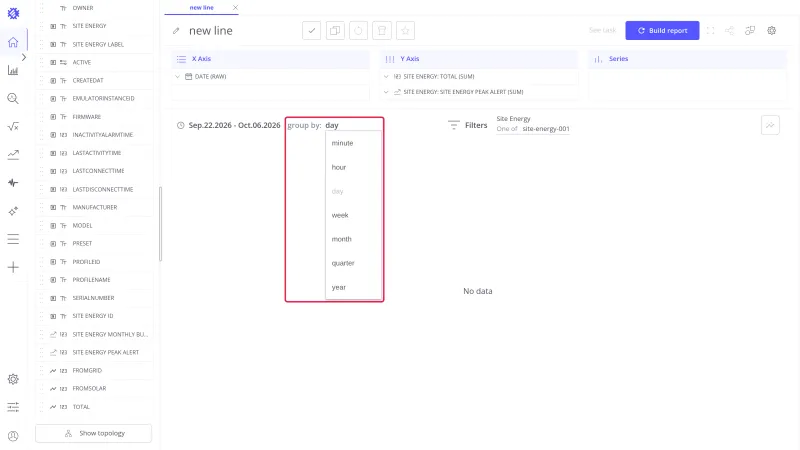This screenshot has width=800, height=450.
Task: Open the group by day dropdown
Action: [x=332, y=125]
